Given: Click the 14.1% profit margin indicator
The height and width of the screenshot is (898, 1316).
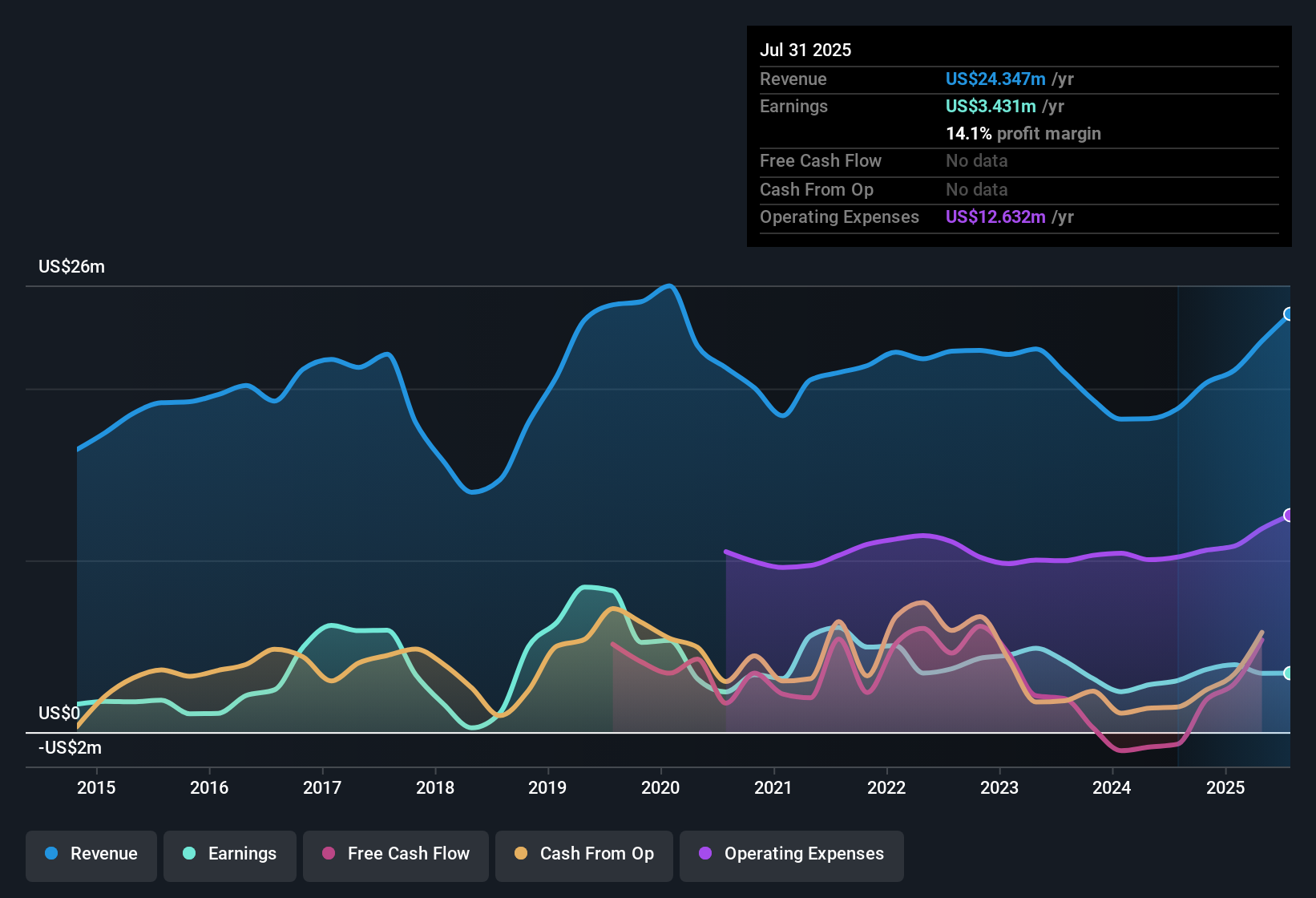Looking at the screenshot, I should 1023,134.
